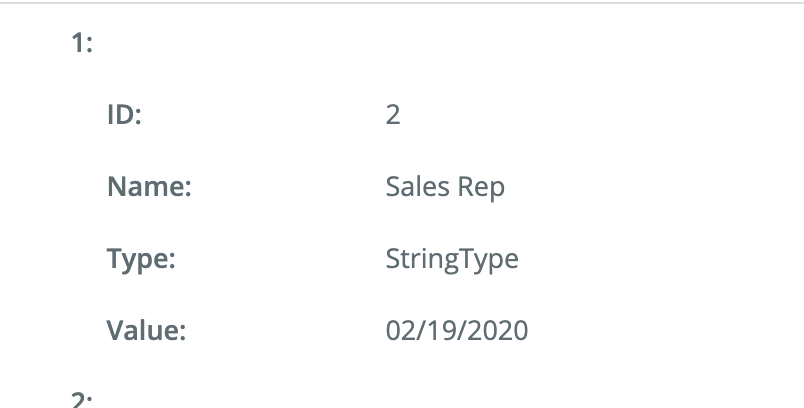The width and height of the screenshot is (804, 408).
Task: Select the 'StringType' type value
Action: [x=452, y=259]
